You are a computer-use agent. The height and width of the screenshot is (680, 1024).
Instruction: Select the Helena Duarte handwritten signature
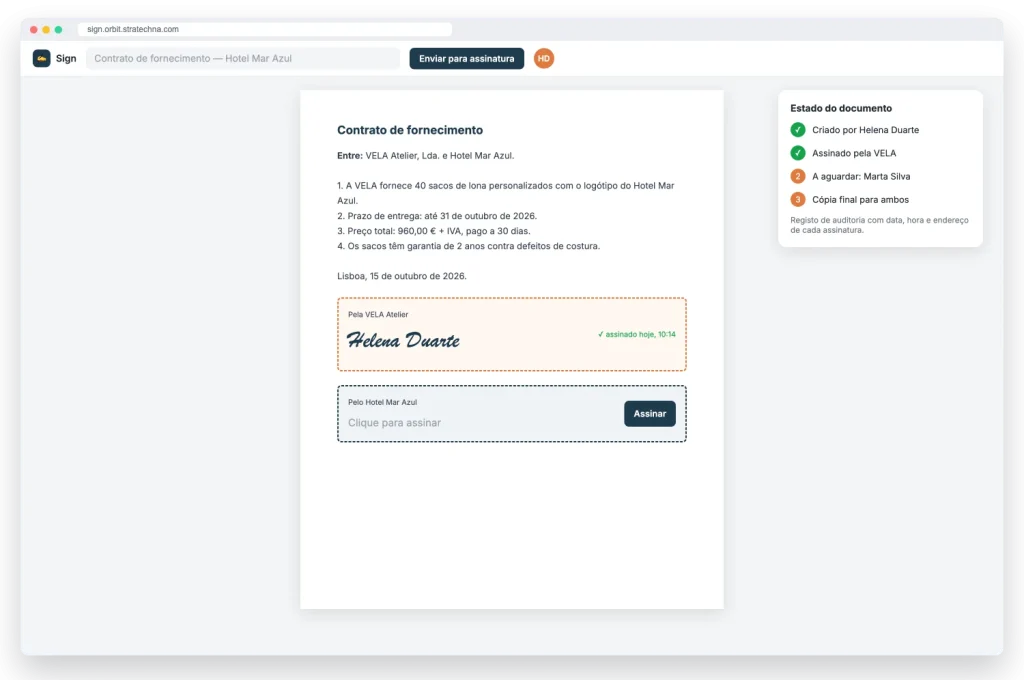403,340
